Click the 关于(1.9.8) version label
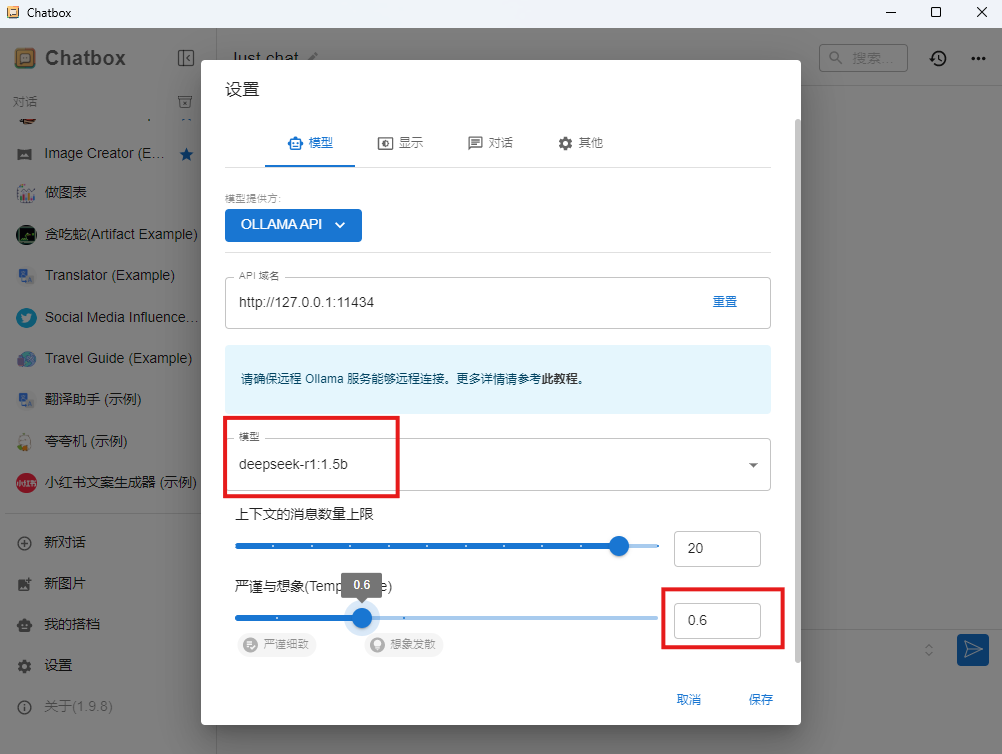The width and height of the screenshot is (1002, 754). pyautogui.click(x=78, y=707)
